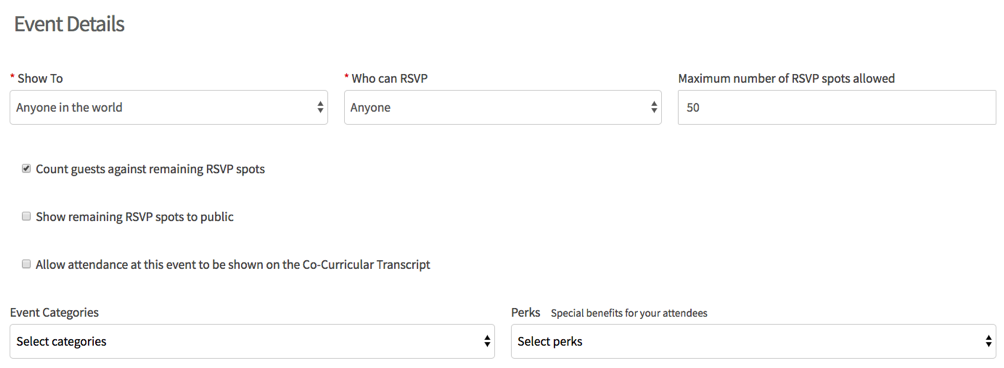The height and width of the screenshot is (368, 1004).
Task: Enable Show remaining RSVP spots to public
Action: point(26,217)
